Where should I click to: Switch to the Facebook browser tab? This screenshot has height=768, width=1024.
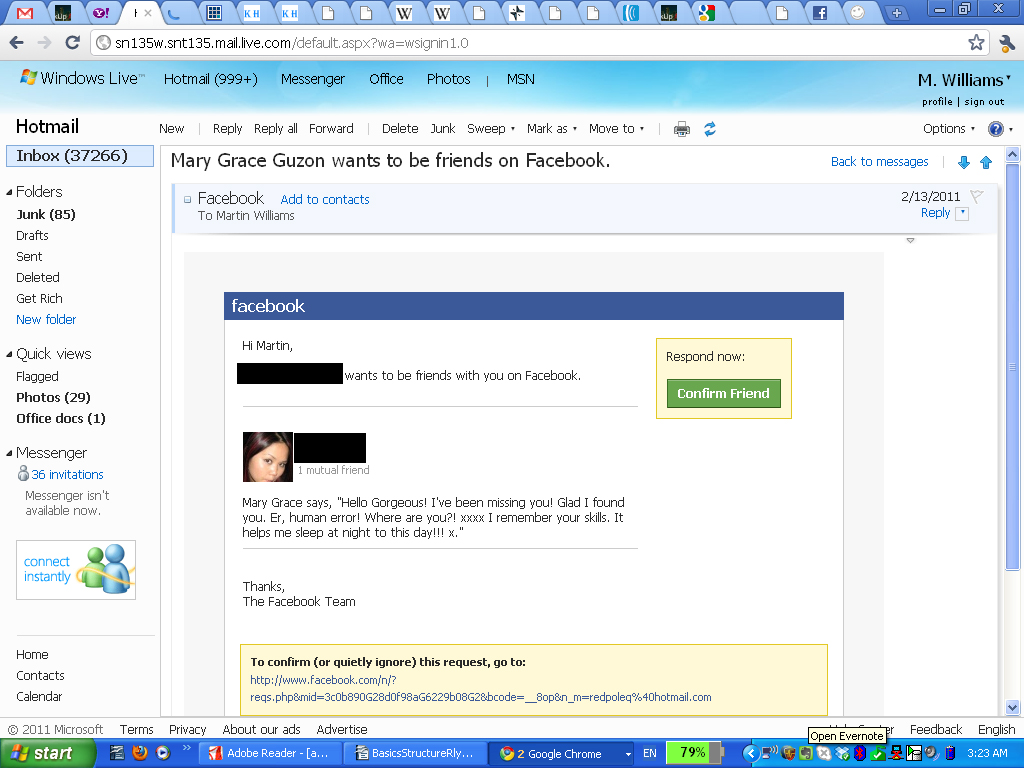click(x=820, y=12)
